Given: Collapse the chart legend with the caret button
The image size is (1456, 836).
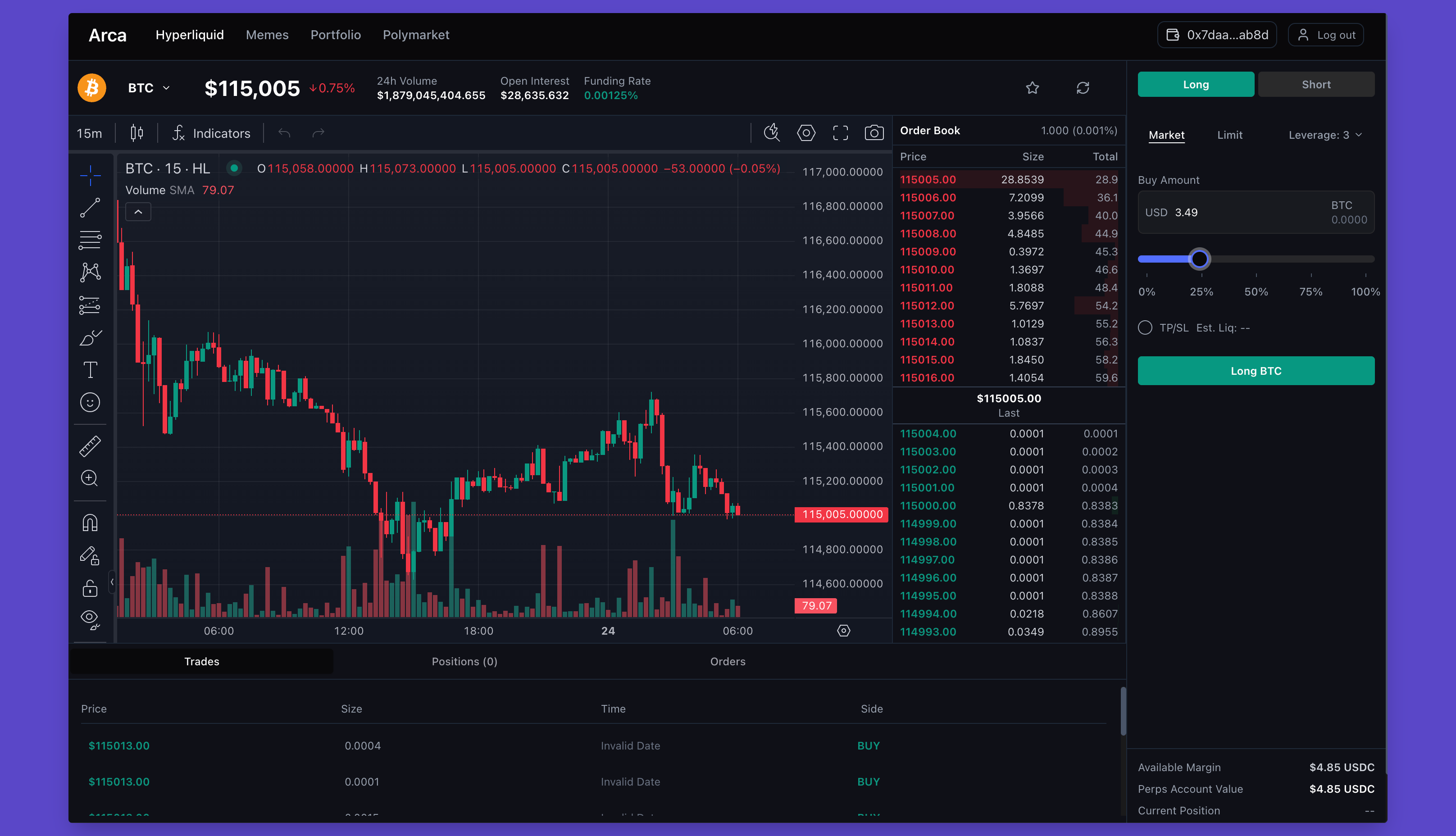Looking at the screenshot, I should [138, 212].
